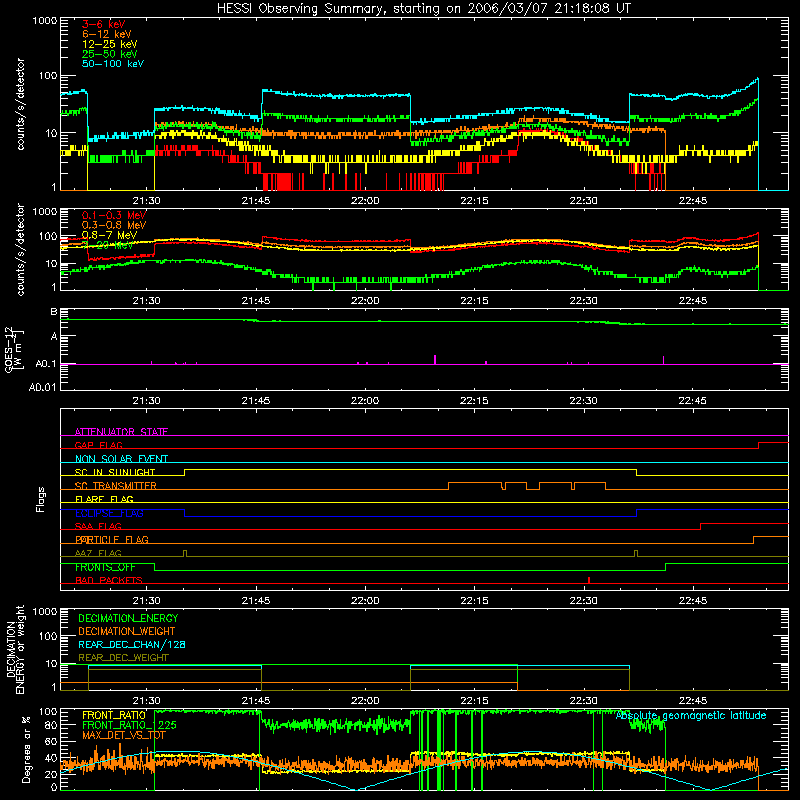Viewport: 800px width, 800px height.
Task: Click the 22:30 tick label under the Flags panel
Action: [x=583, y=601]
